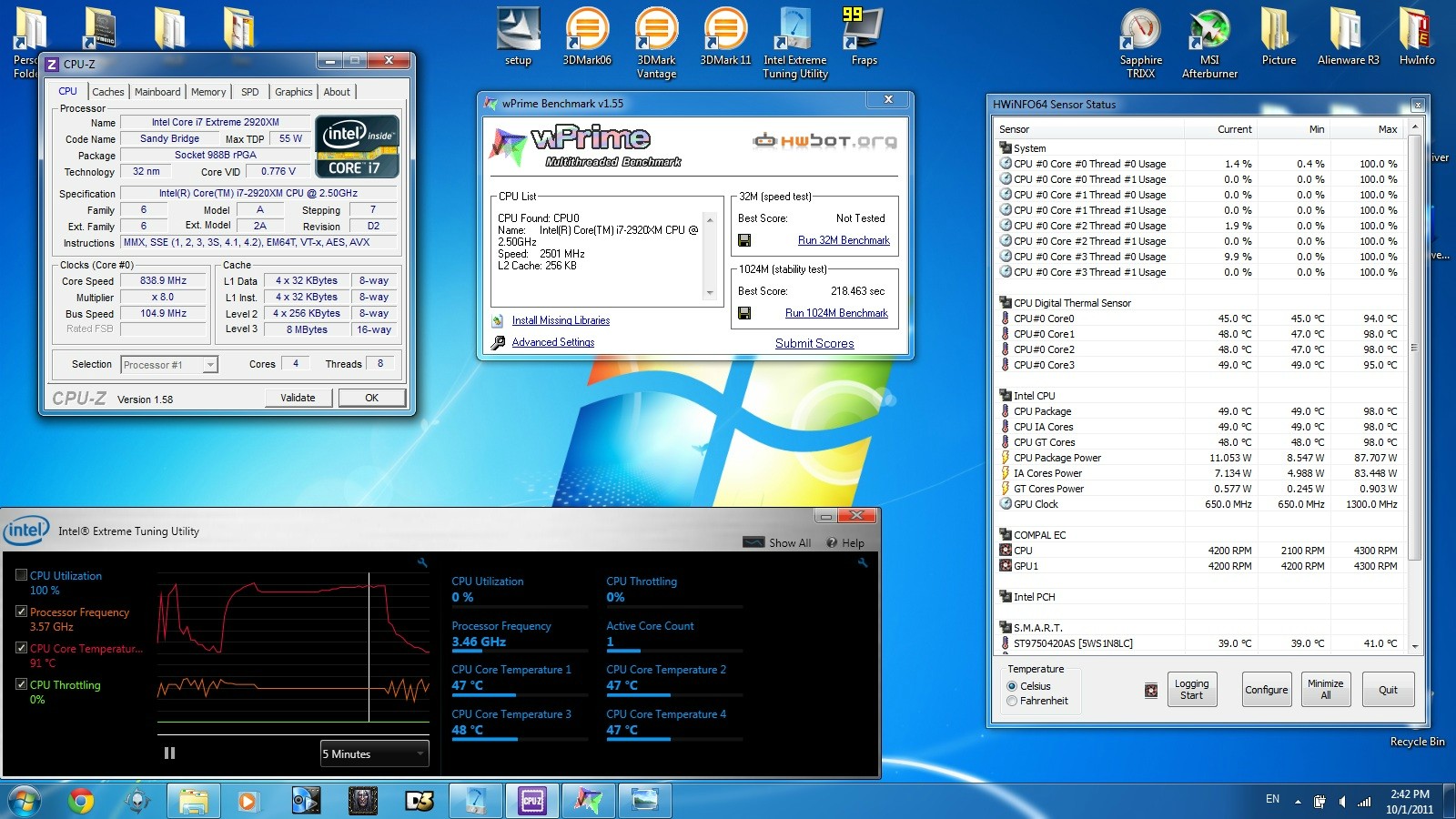The image size is (1456, 819).
Task: Toggle the CPU Throttling checkbox in XTU
Action: coord(21,684)
